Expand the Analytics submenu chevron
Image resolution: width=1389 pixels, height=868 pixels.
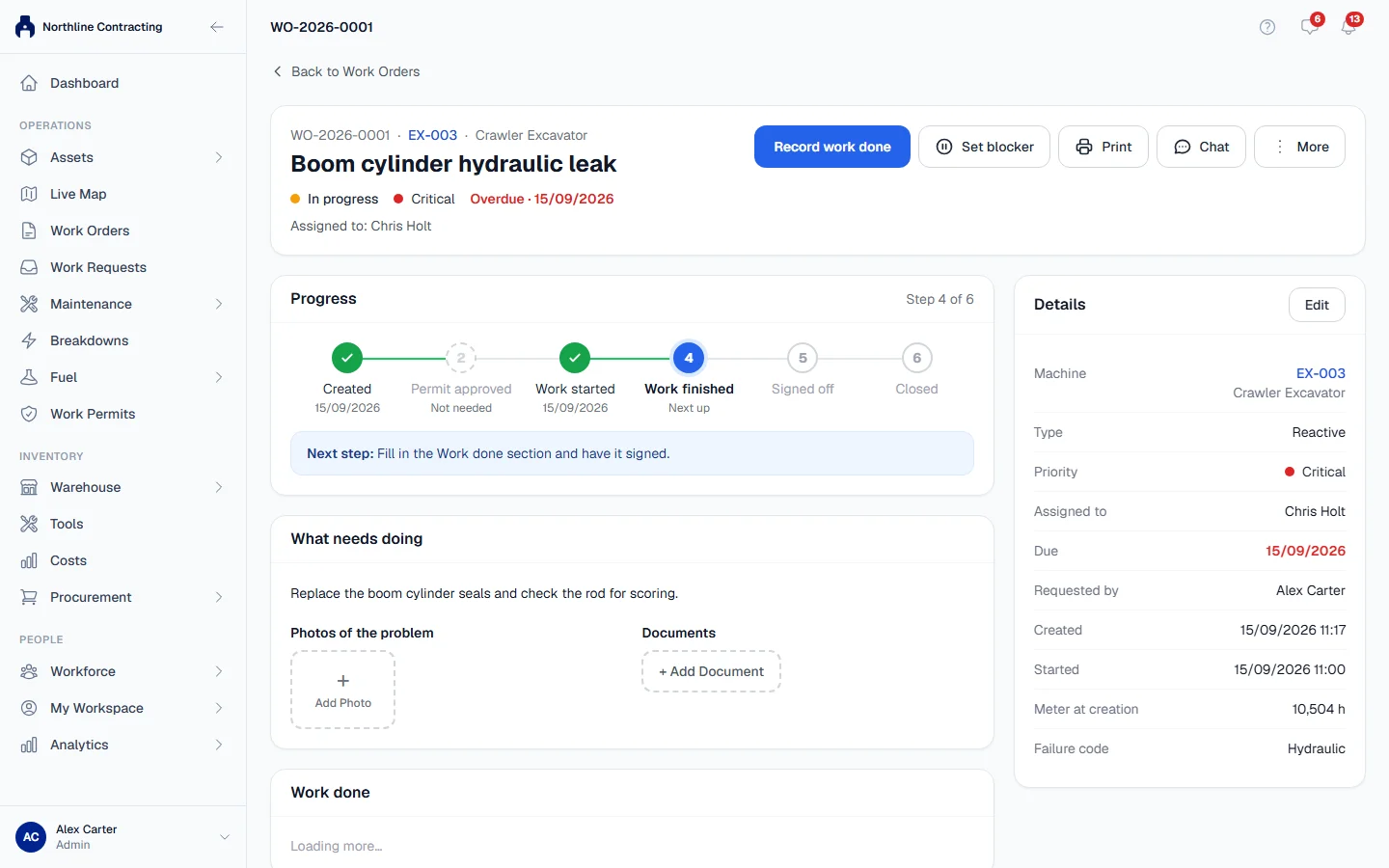click(x=219, y=745)
